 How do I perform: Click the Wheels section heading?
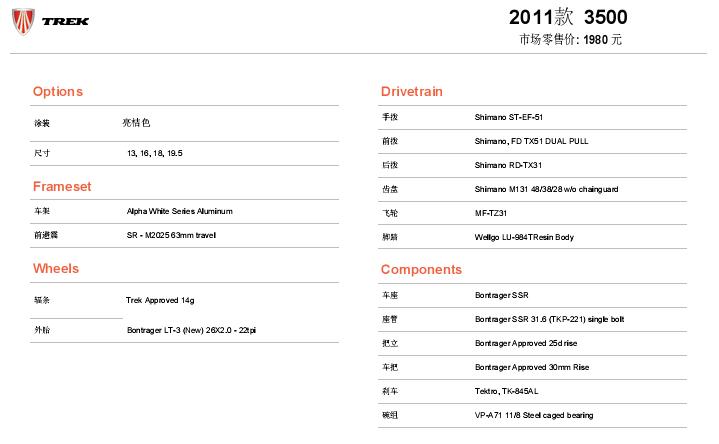(56, 269)
